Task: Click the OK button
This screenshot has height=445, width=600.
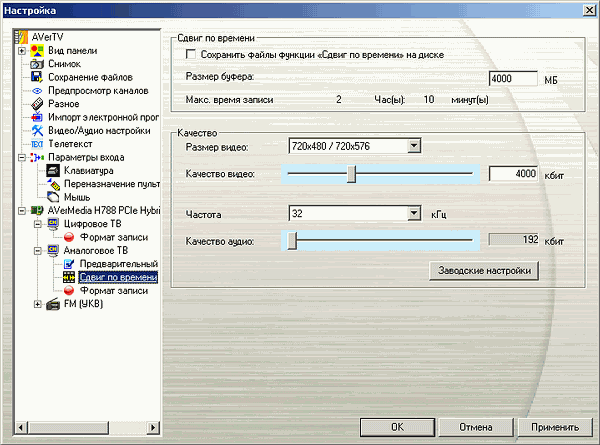Action: pos(397,427)
